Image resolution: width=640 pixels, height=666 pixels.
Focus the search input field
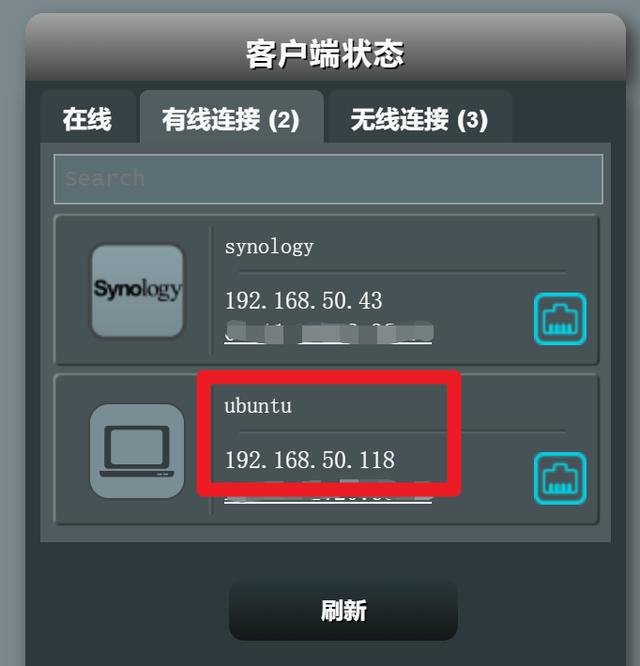328,179
